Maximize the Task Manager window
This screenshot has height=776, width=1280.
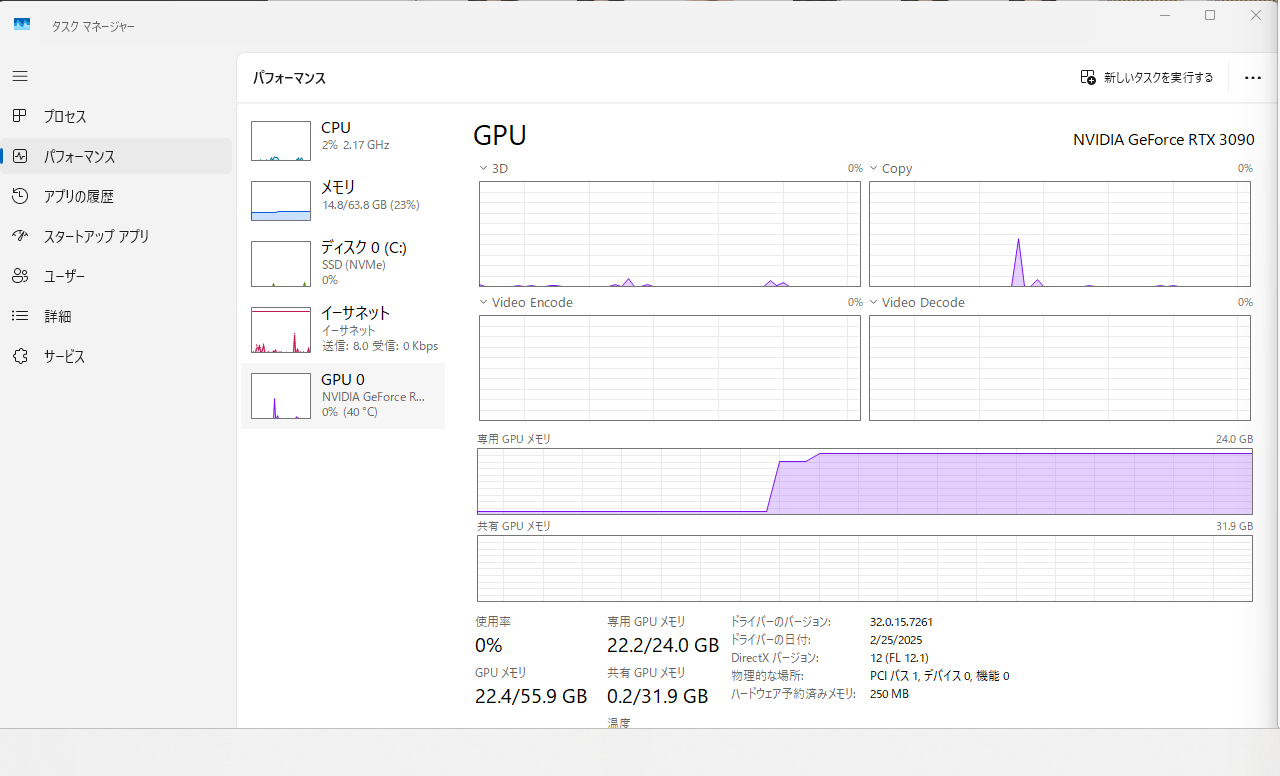[x=1210, y=15]
